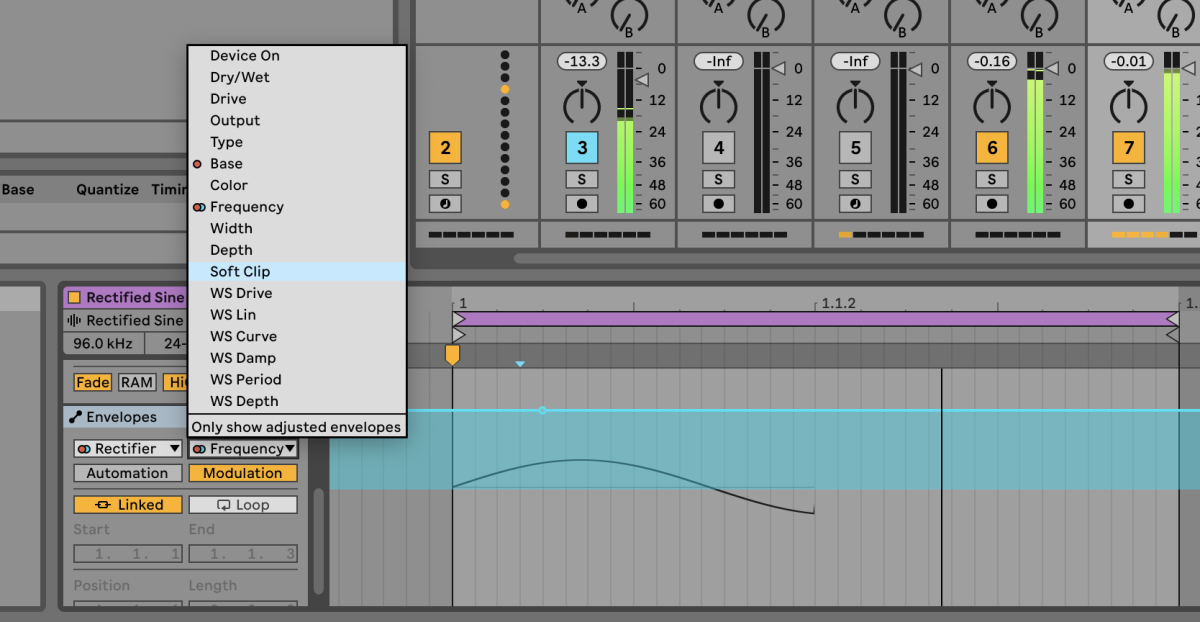Image resolution: width=1200 pixels, height=622 pixels.
Task: Solo track 5
Action: pos(855,179)
